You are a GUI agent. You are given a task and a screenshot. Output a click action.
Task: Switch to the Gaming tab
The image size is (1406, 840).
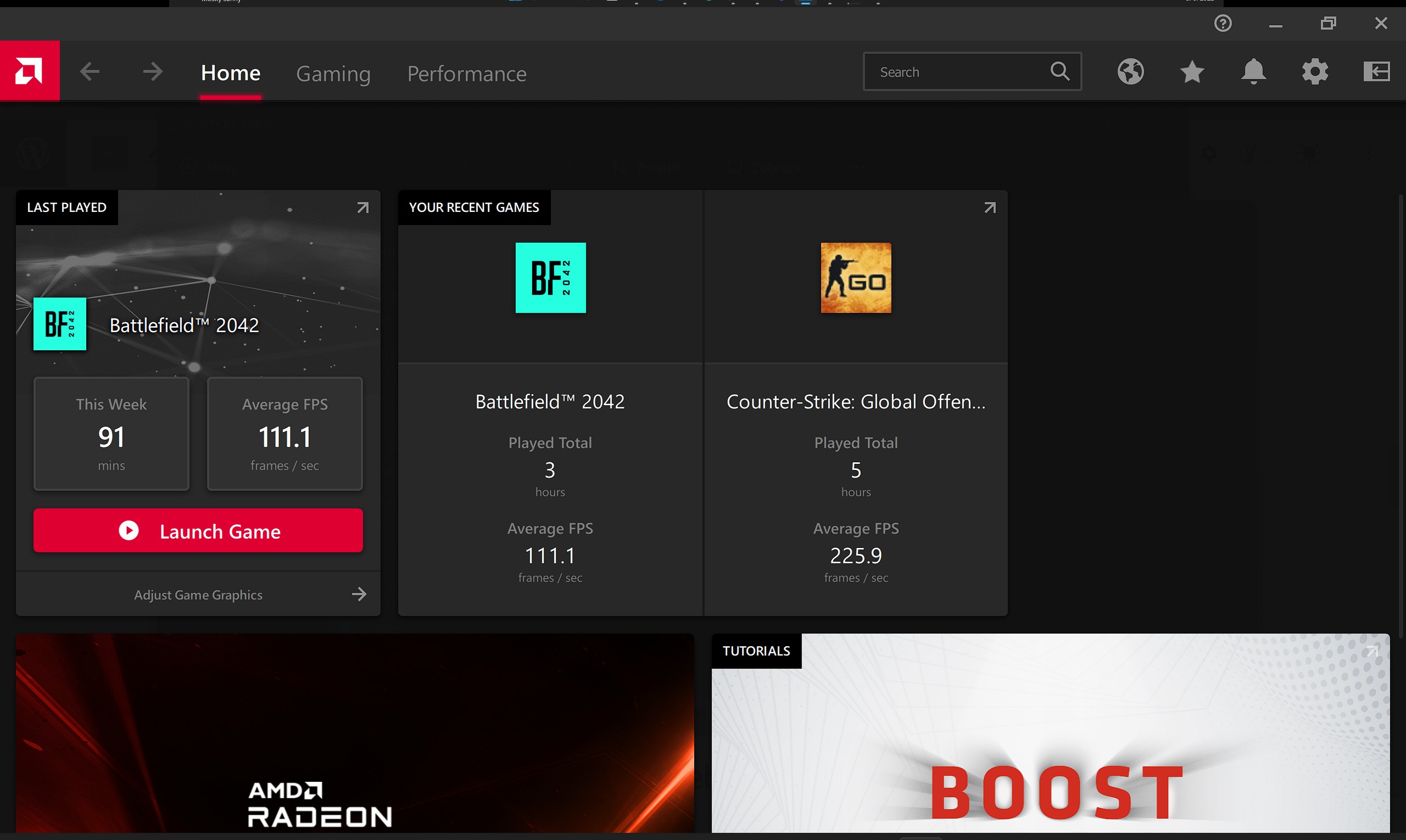coord(333,74)
